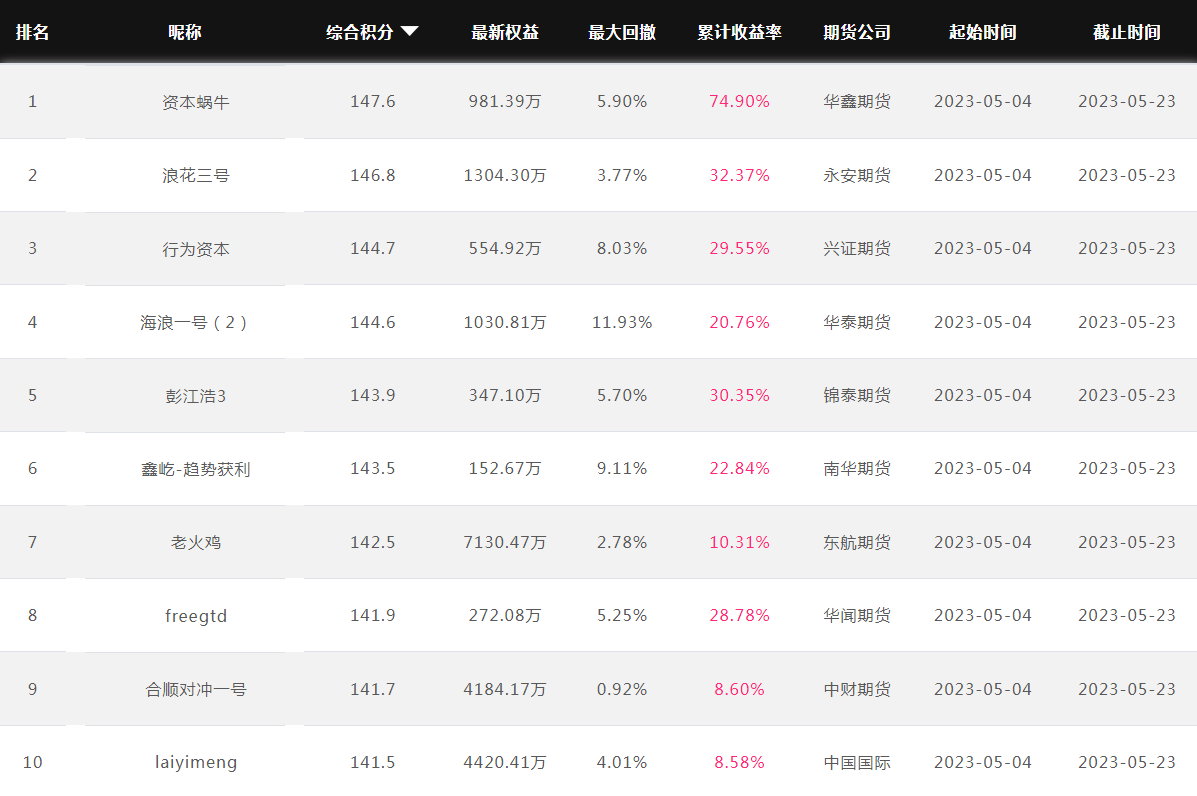Select equity value 1304.30万

[x=505, y=175]
